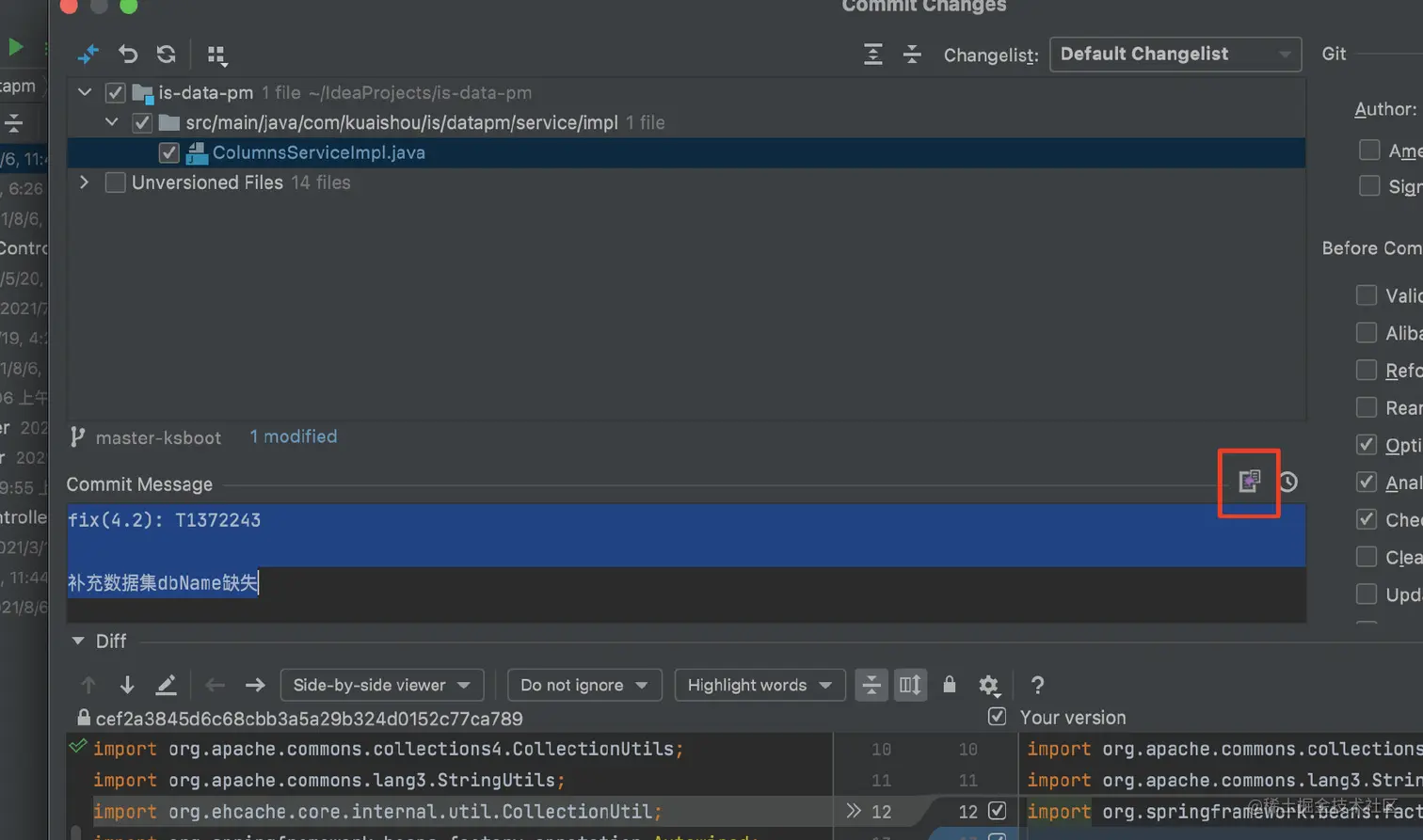The width and height of the screenshot is (1423, 840).
Task: Open the Side-by-side viewer dropdown
Action: coord(382,685)
